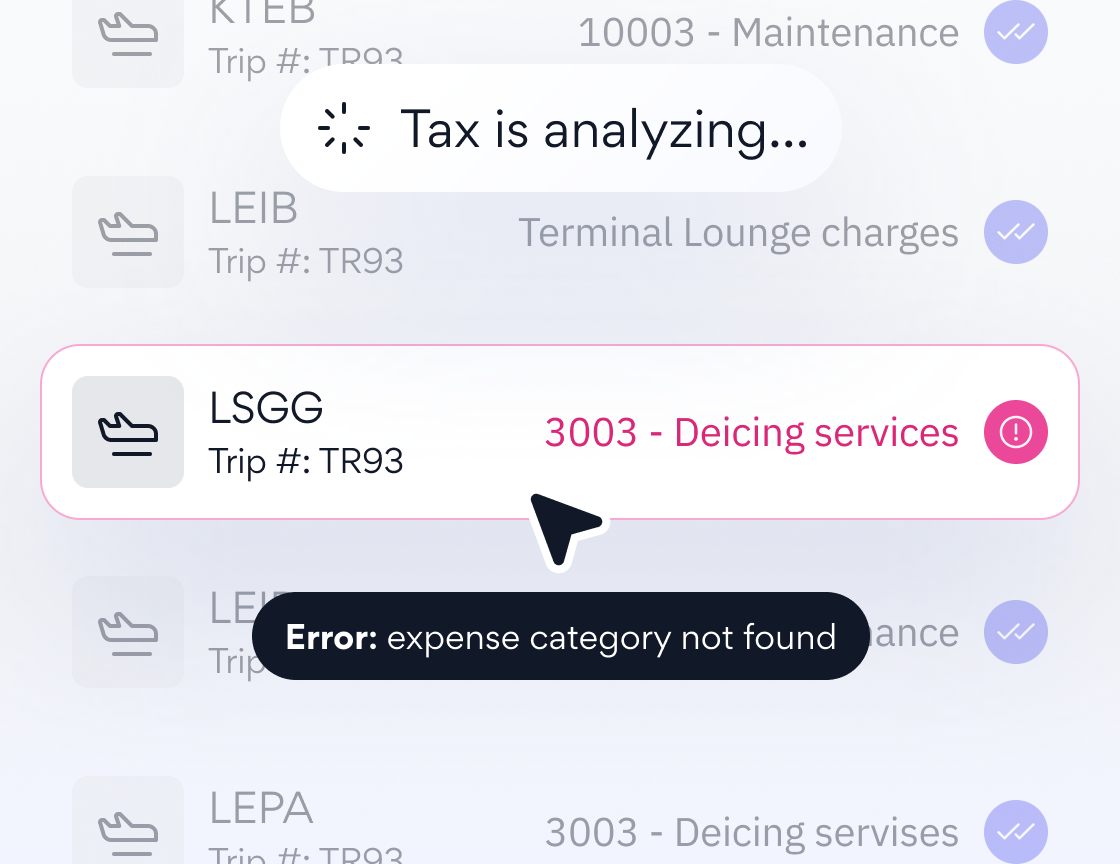Toggle the verified checkmark beside Terminal Lounge charges

(1016, 232)
